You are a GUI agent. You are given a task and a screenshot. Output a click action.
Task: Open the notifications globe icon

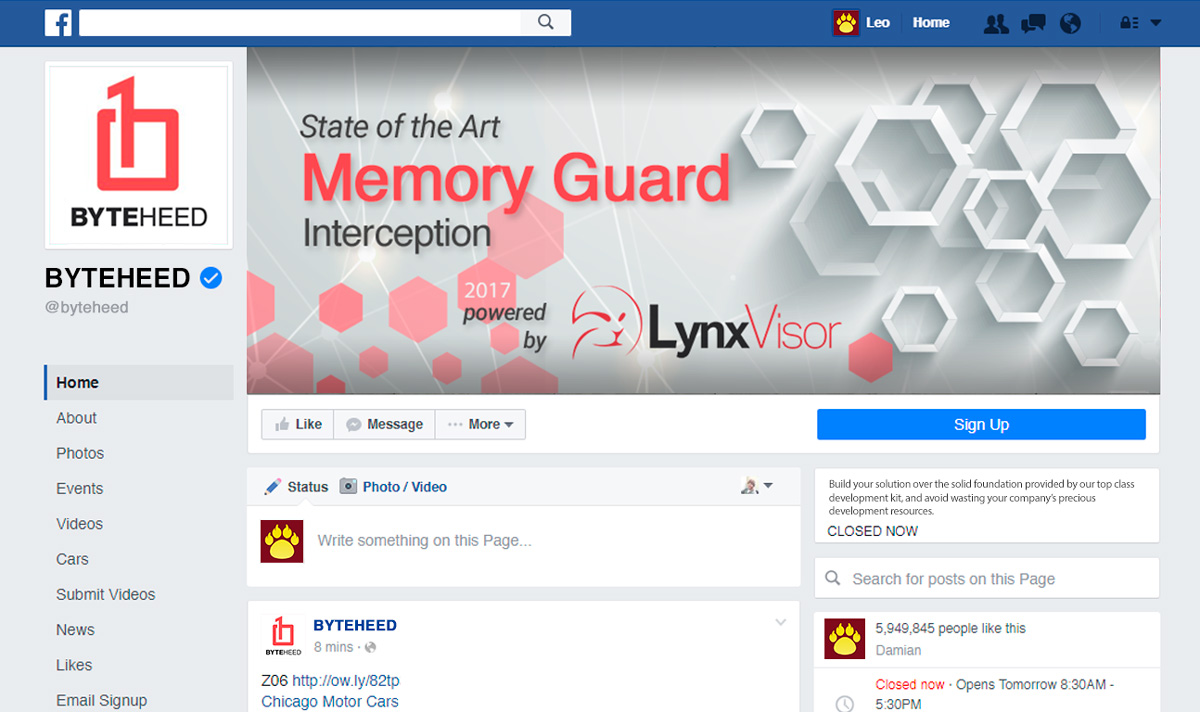1070,23
